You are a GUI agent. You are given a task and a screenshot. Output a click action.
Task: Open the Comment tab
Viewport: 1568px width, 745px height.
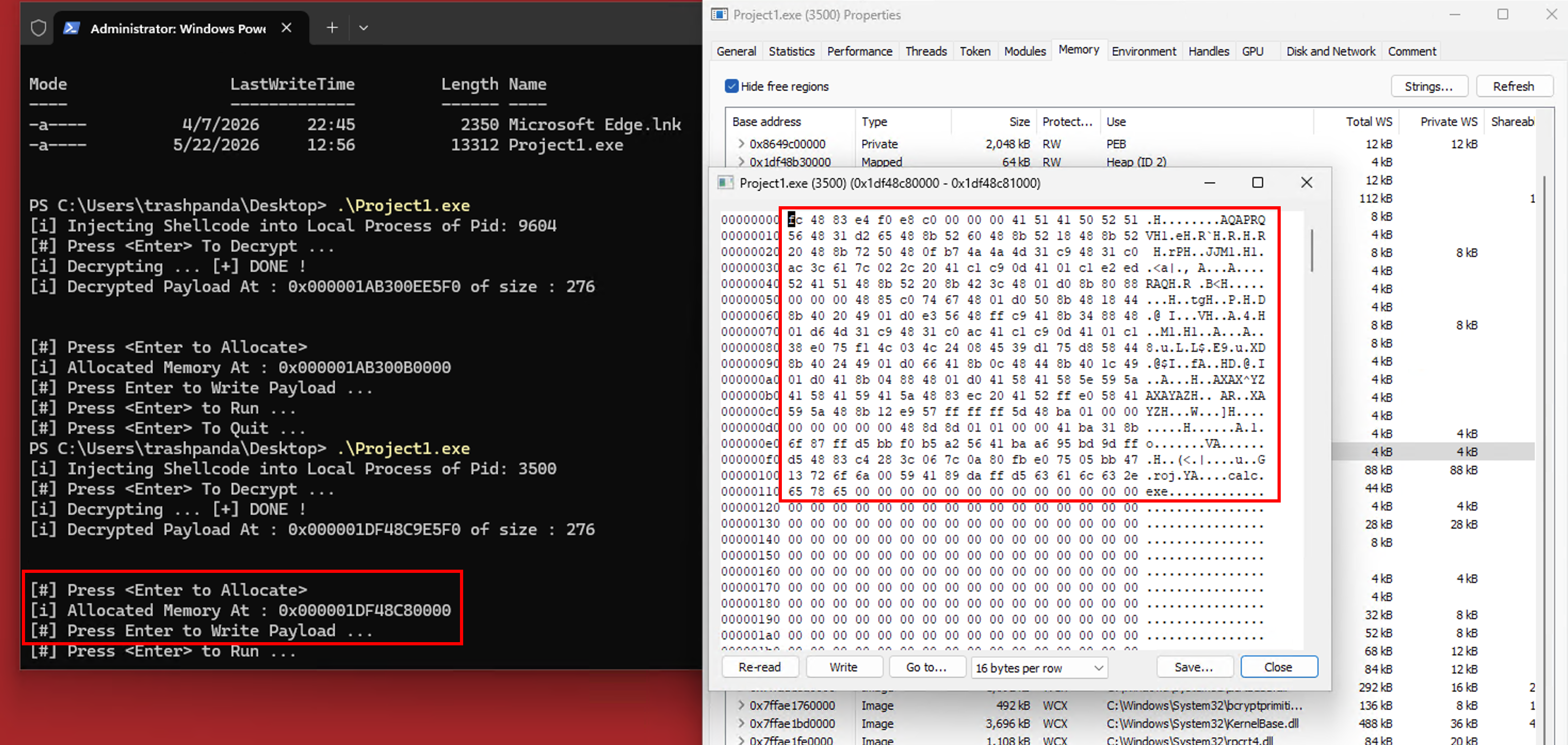(x=1412, y=51)
